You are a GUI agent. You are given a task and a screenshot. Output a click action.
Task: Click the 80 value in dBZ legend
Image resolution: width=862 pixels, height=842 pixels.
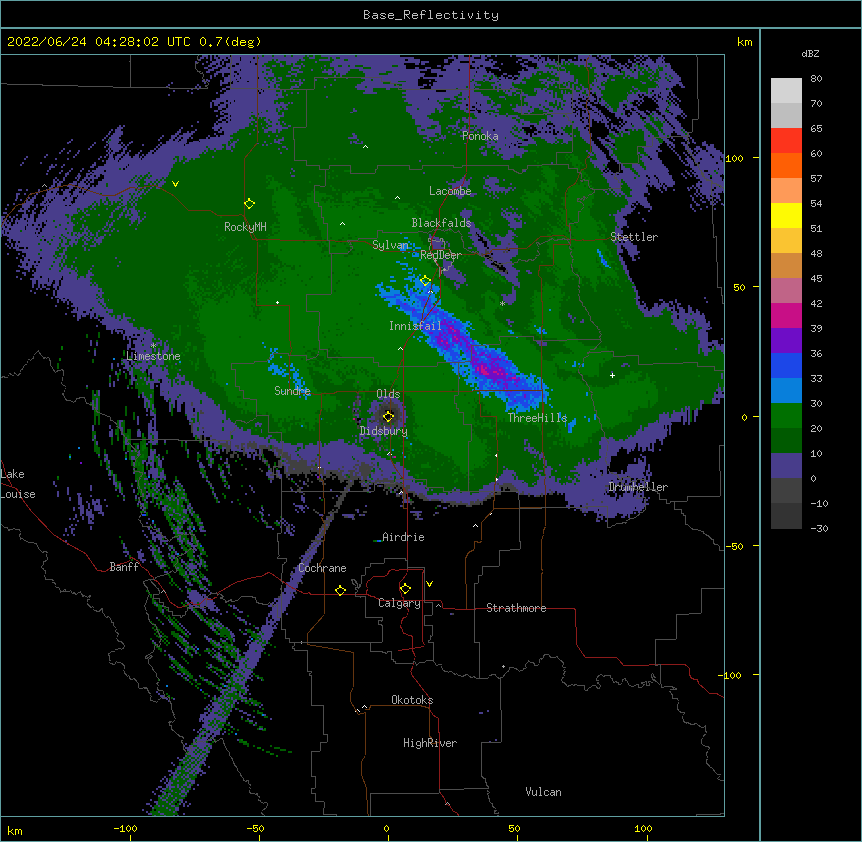pyautogui.click(x=816, y=79)
